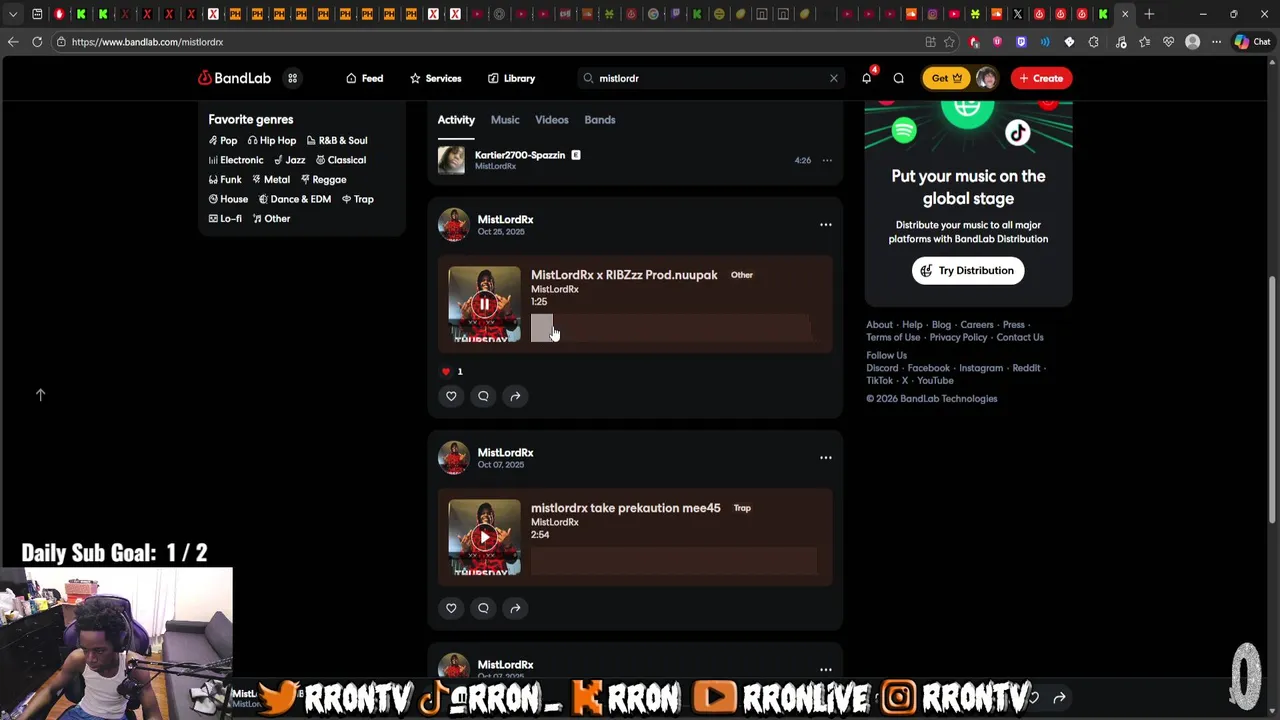Open MistLordRx avatar on Oct 25 post
This screenshot has height=720, width=1280.
(453, 224)
